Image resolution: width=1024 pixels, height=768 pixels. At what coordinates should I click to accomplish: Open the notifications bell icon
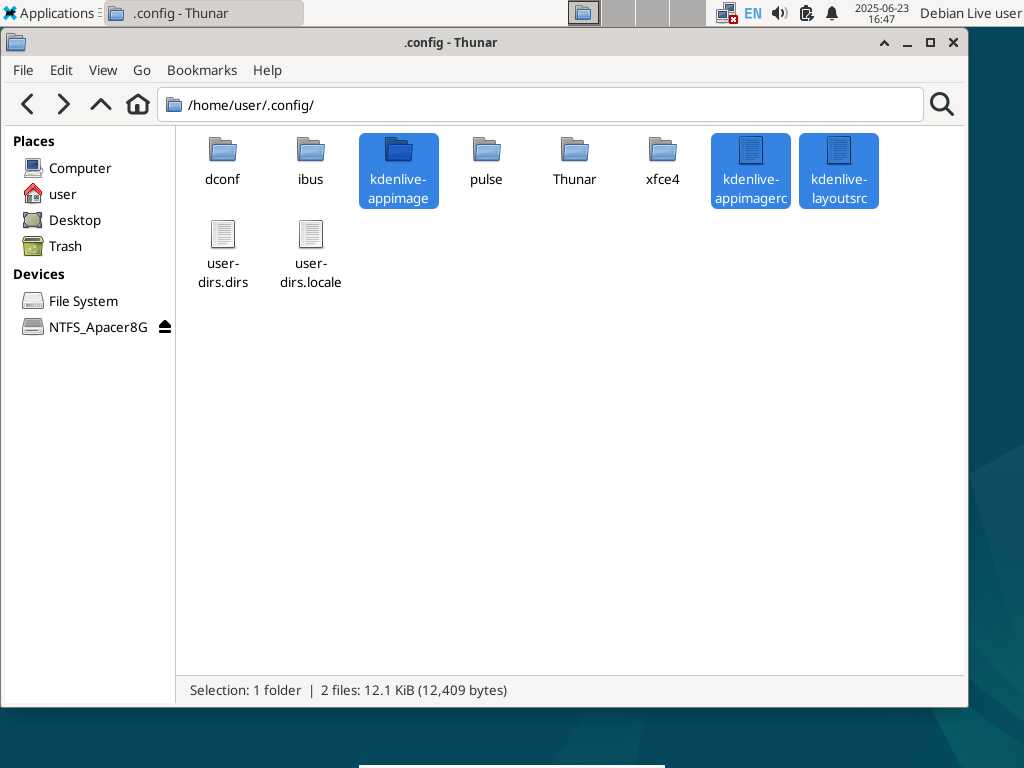click(832, 13)
